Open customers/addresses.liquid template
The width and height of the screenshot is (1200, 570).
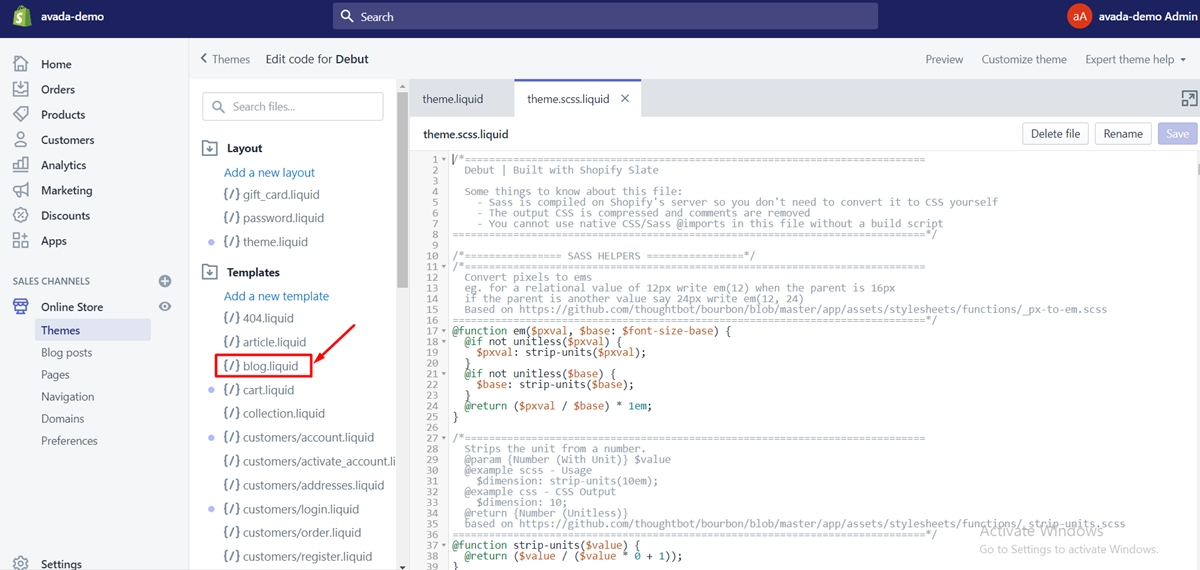click(304, 485)
